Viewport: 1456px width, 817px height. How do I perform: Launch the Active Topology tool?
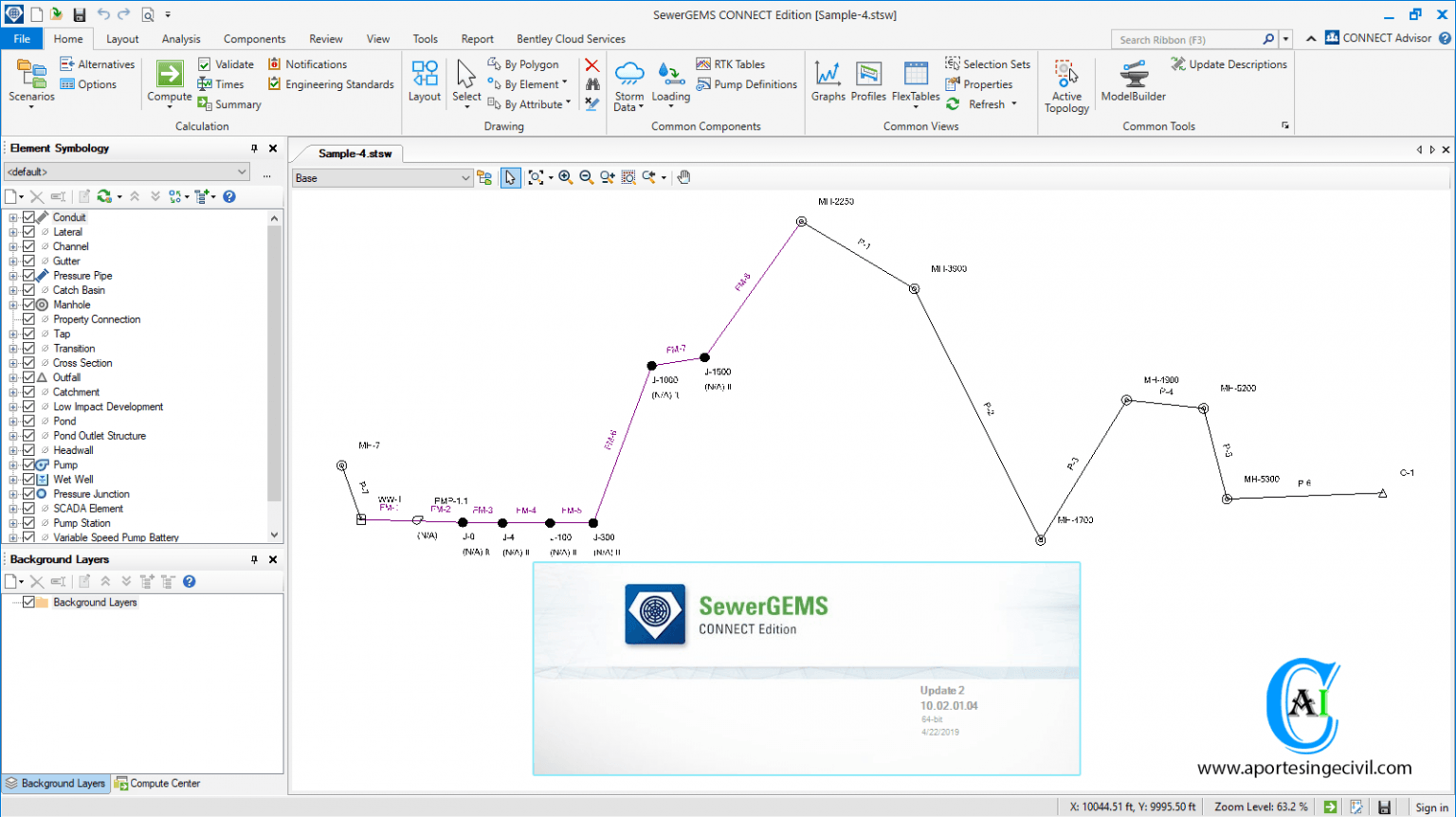1066,85
